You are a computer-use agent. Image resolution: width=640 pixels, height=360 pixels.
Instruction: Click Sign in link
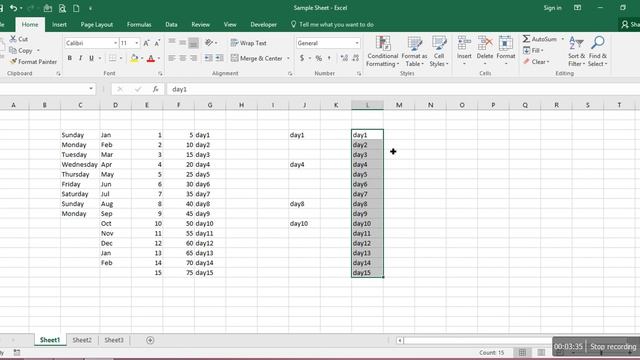(552, 8)
